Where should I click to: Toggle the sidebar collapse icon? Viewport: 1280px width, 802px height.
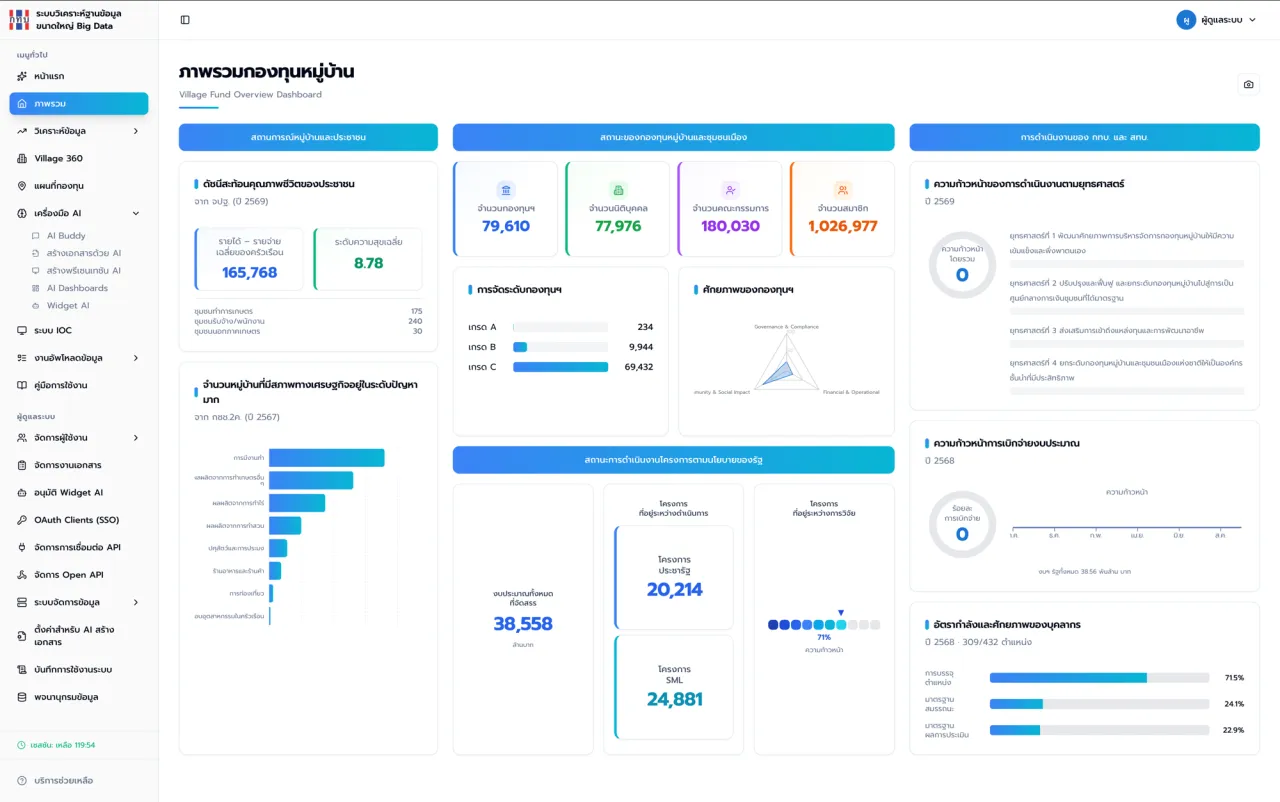(185, 20)
